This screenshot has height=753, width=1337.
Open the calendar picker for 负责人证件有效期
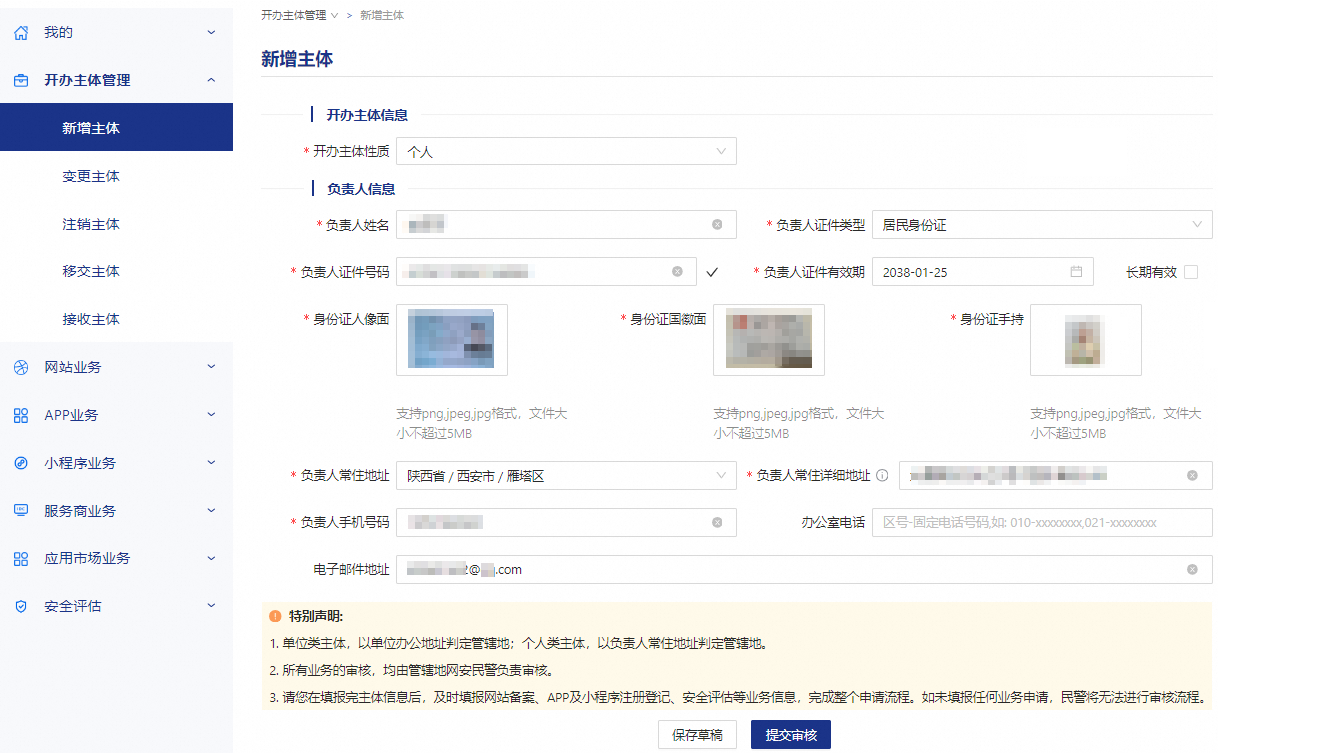click(1076, 271)
